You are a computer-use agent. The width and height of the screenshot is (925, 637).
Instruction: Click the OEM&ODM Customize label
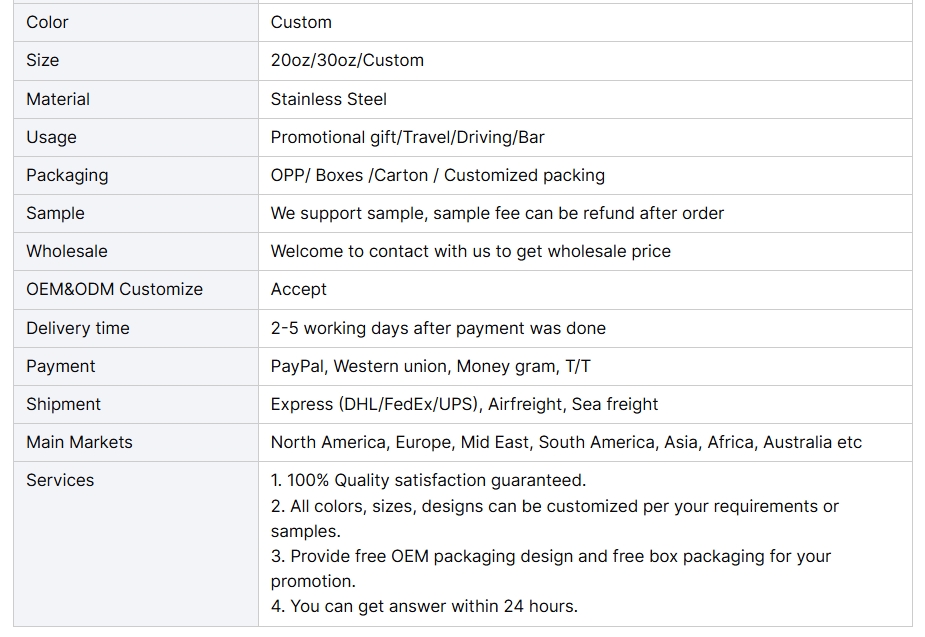[x=114, y=290]
